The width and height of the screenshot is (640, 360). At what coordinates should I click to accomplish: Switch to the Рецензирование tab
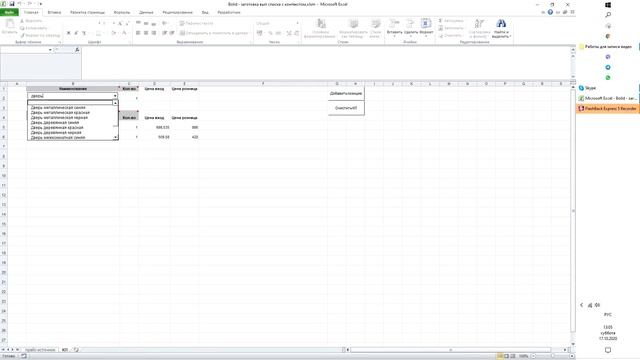[177, 12]
